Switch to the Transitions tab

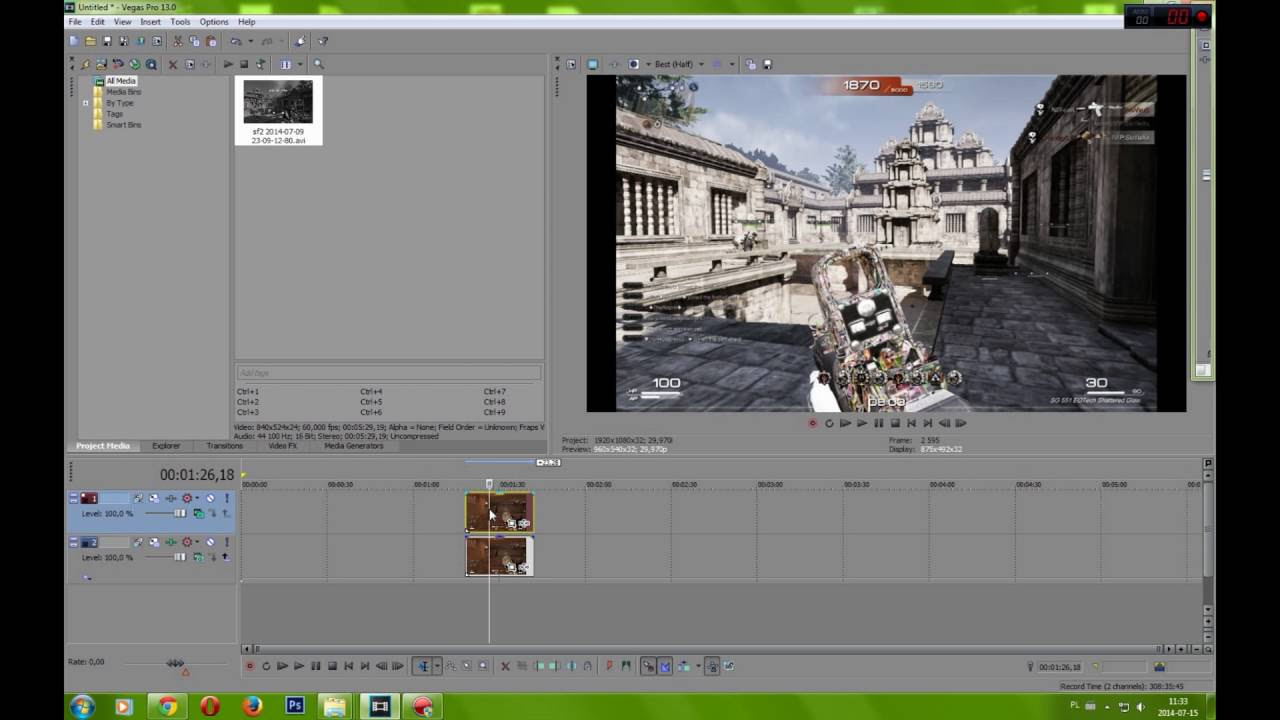[x=224, y=446]
